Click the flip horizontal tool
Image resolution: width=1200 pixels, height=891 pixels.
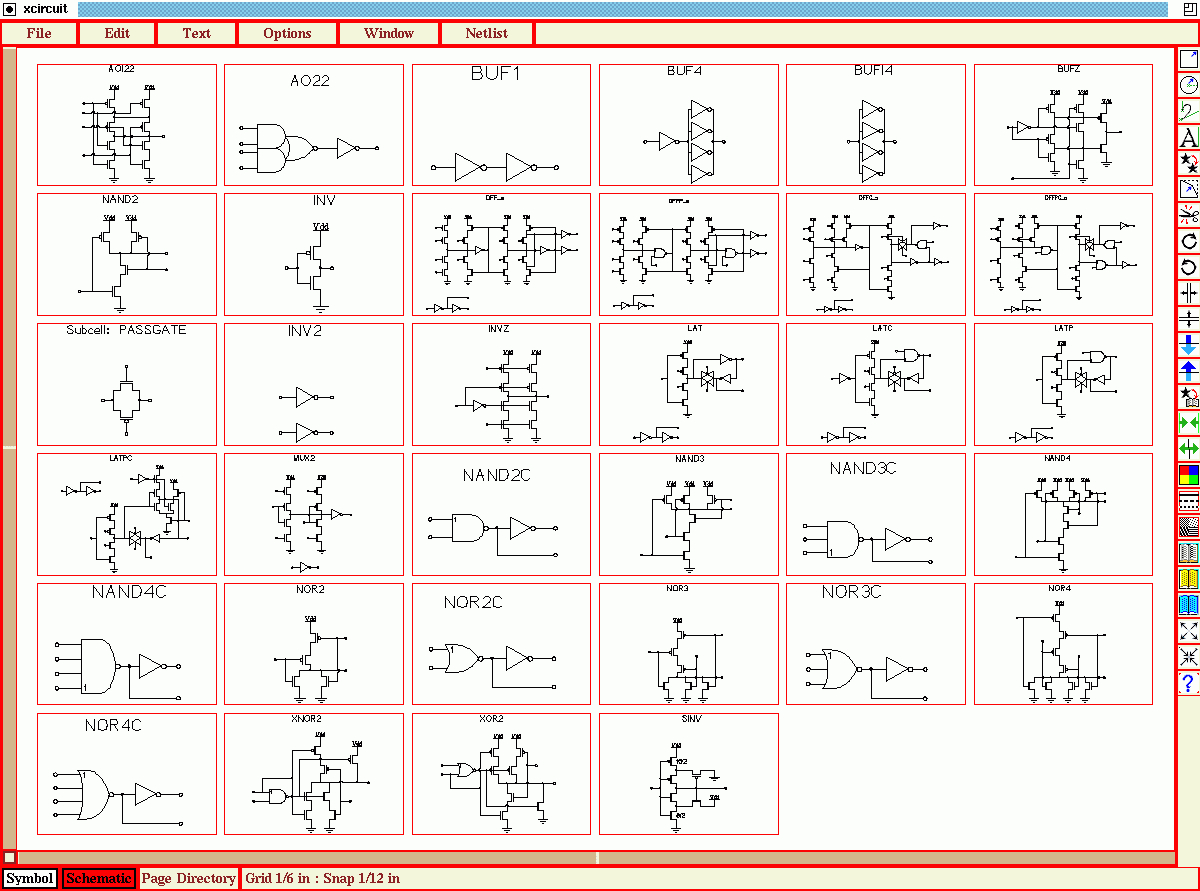tap(1188, 293)
